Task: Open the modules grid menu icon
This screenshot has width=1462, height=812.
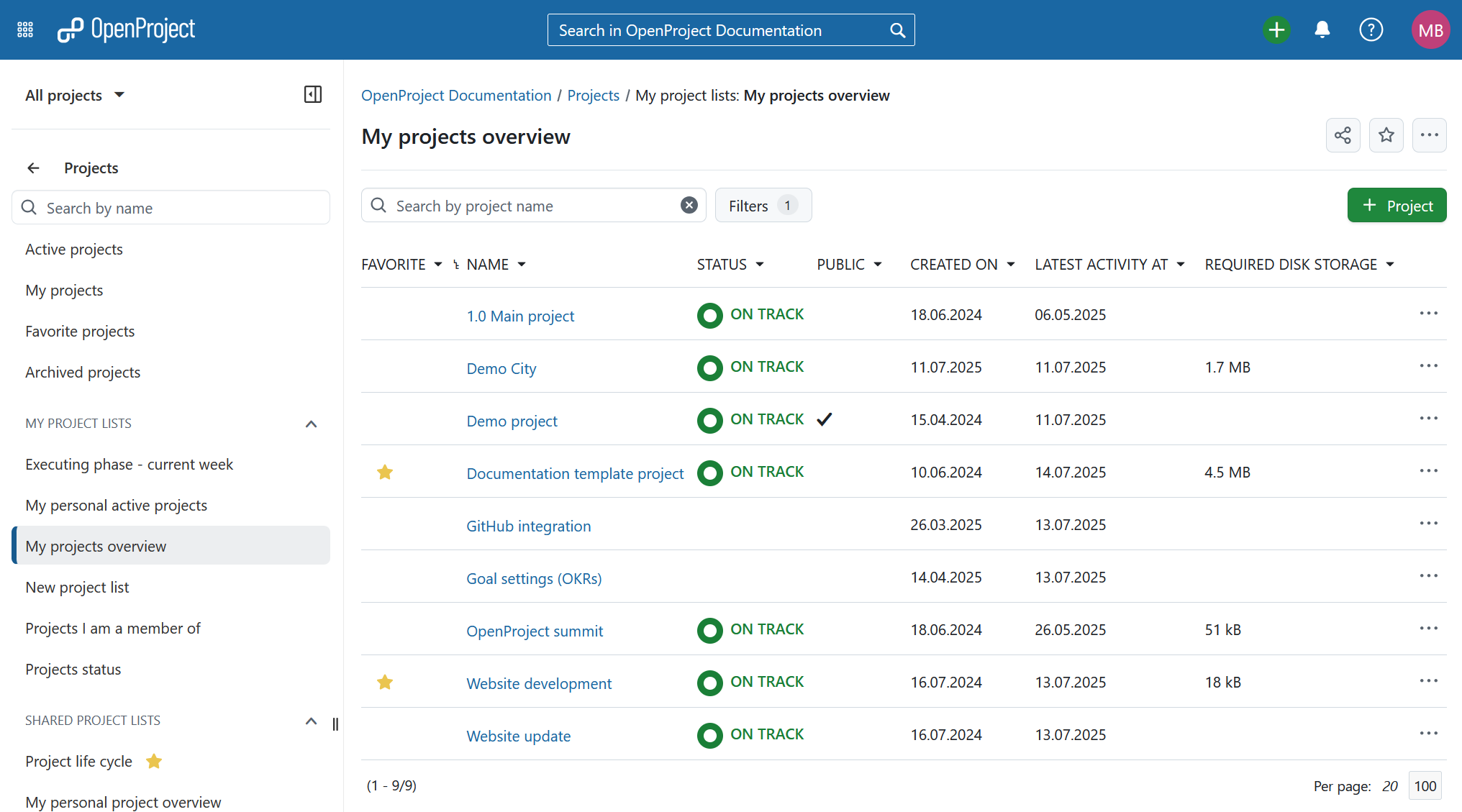Action: 25,29
